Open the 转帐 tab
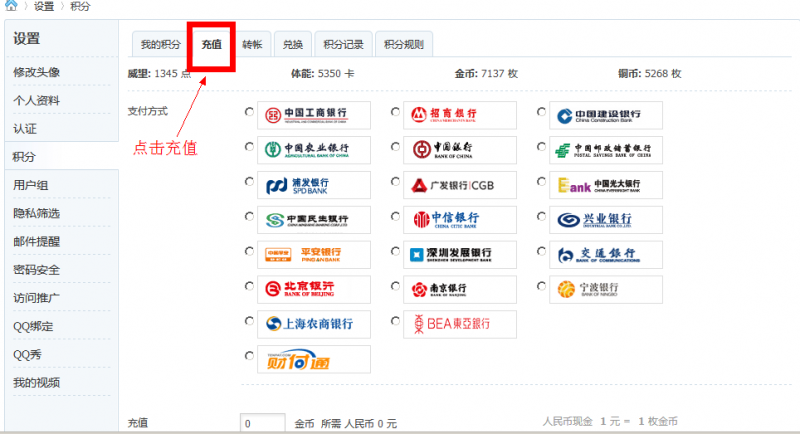This screenshot has height=434, width=800. coord(252,44)
